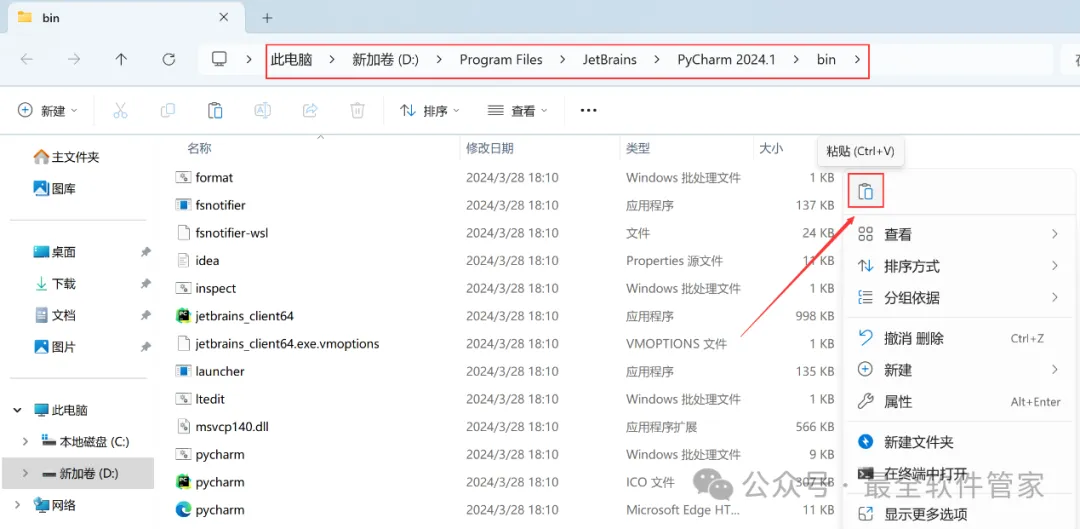
Task: Choose 显示更多选项 in context menu
Action: pos(958,514)
